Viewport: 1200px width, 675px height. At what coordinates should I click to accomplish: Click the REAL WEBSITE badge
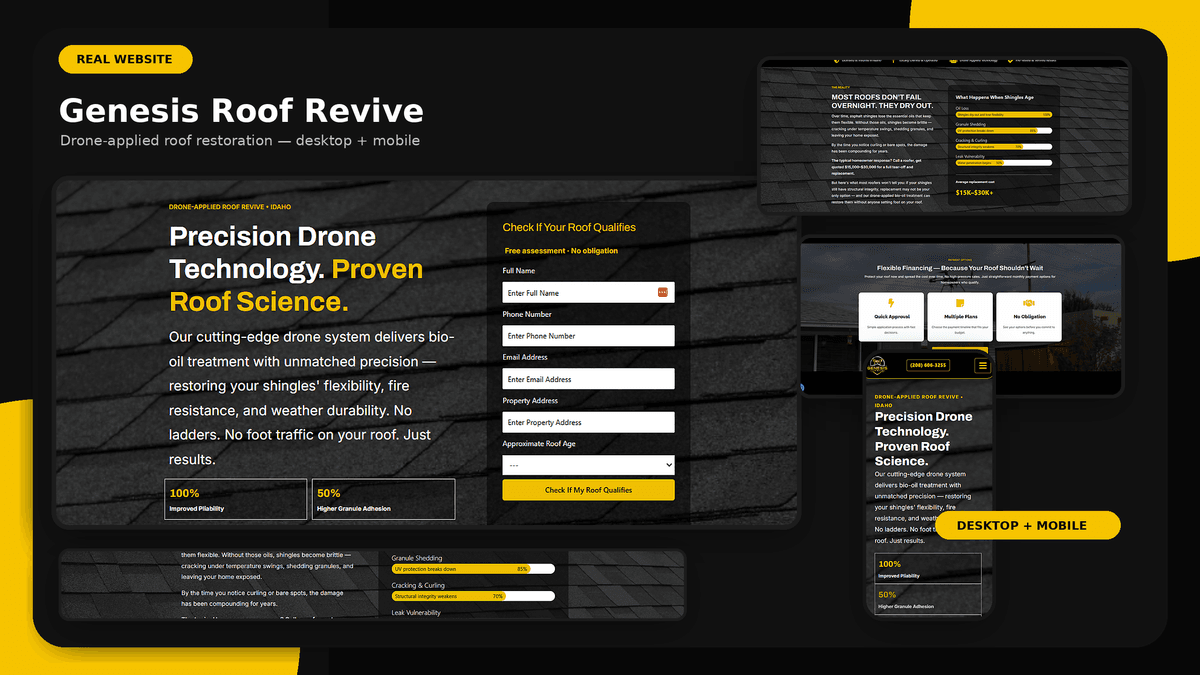point(125,59)
